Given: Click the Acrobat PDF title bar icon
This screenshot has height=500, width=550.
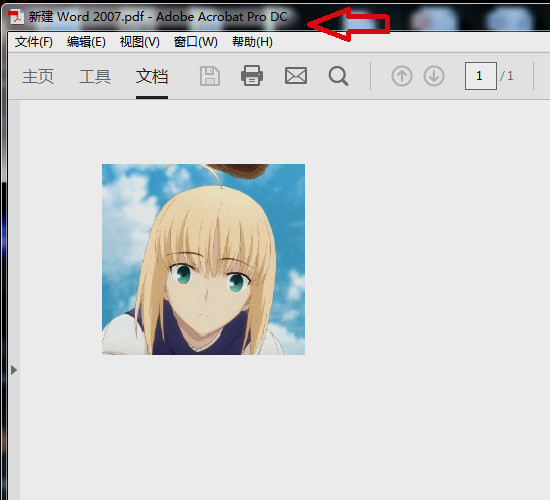Looking at the screenshot, I should (x=16, y=16).
